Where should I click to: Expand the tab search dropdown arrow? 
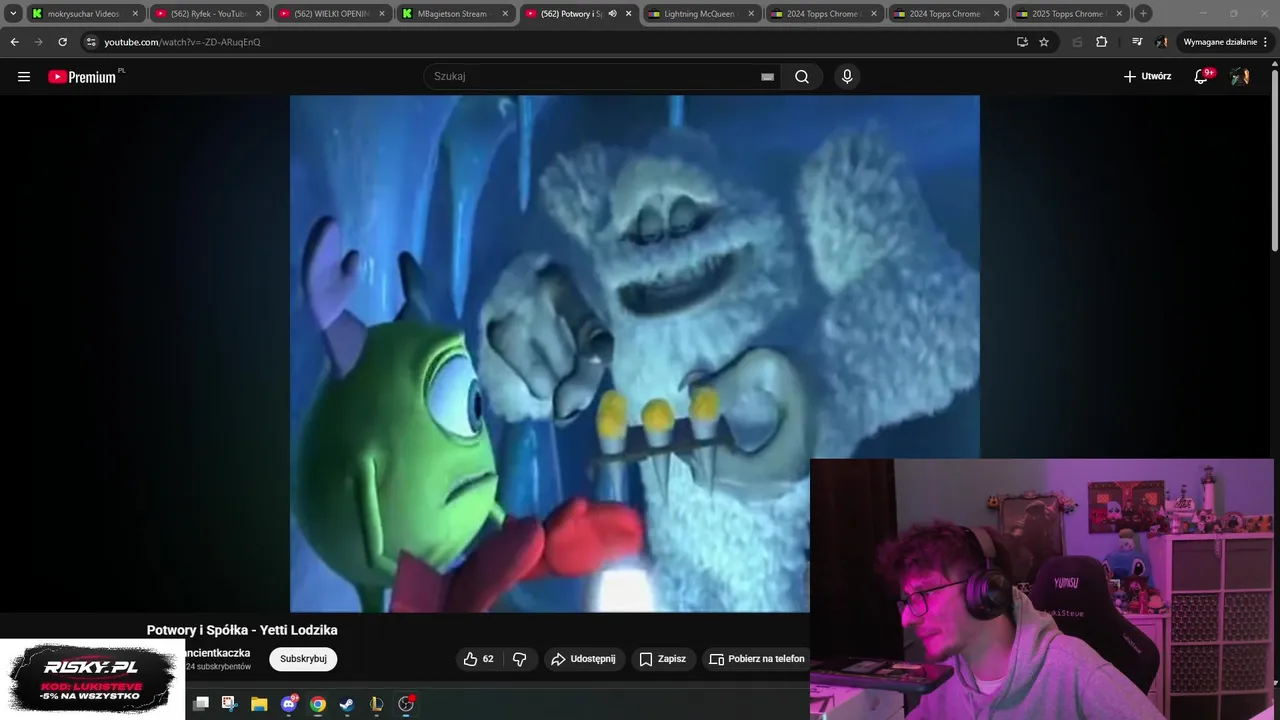click(x=13, y=14)
